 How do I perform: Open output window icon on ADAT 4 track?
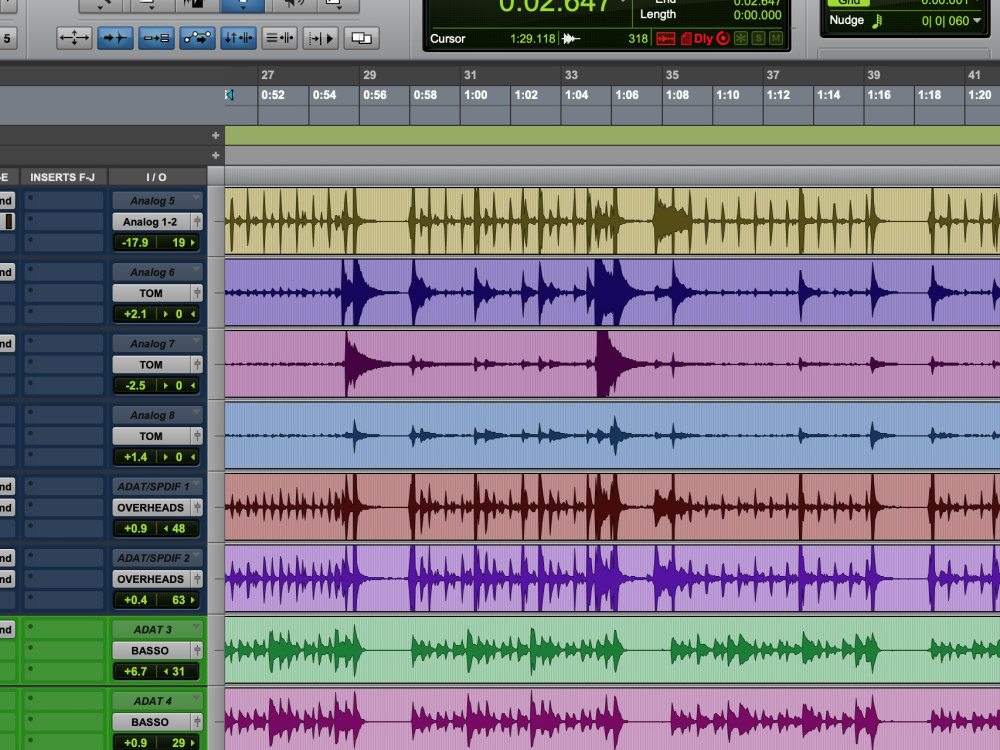point(197,722)
